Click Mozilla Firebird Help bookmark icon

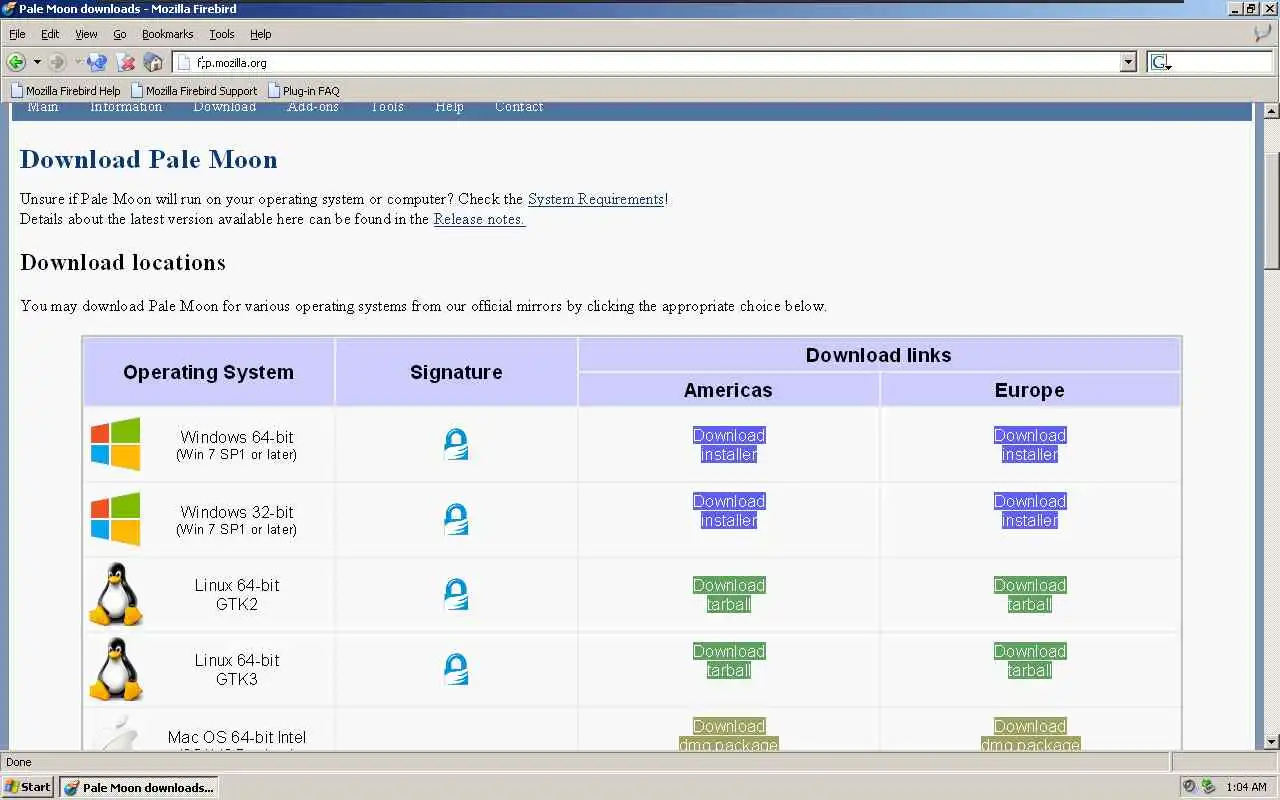point(17,90)
